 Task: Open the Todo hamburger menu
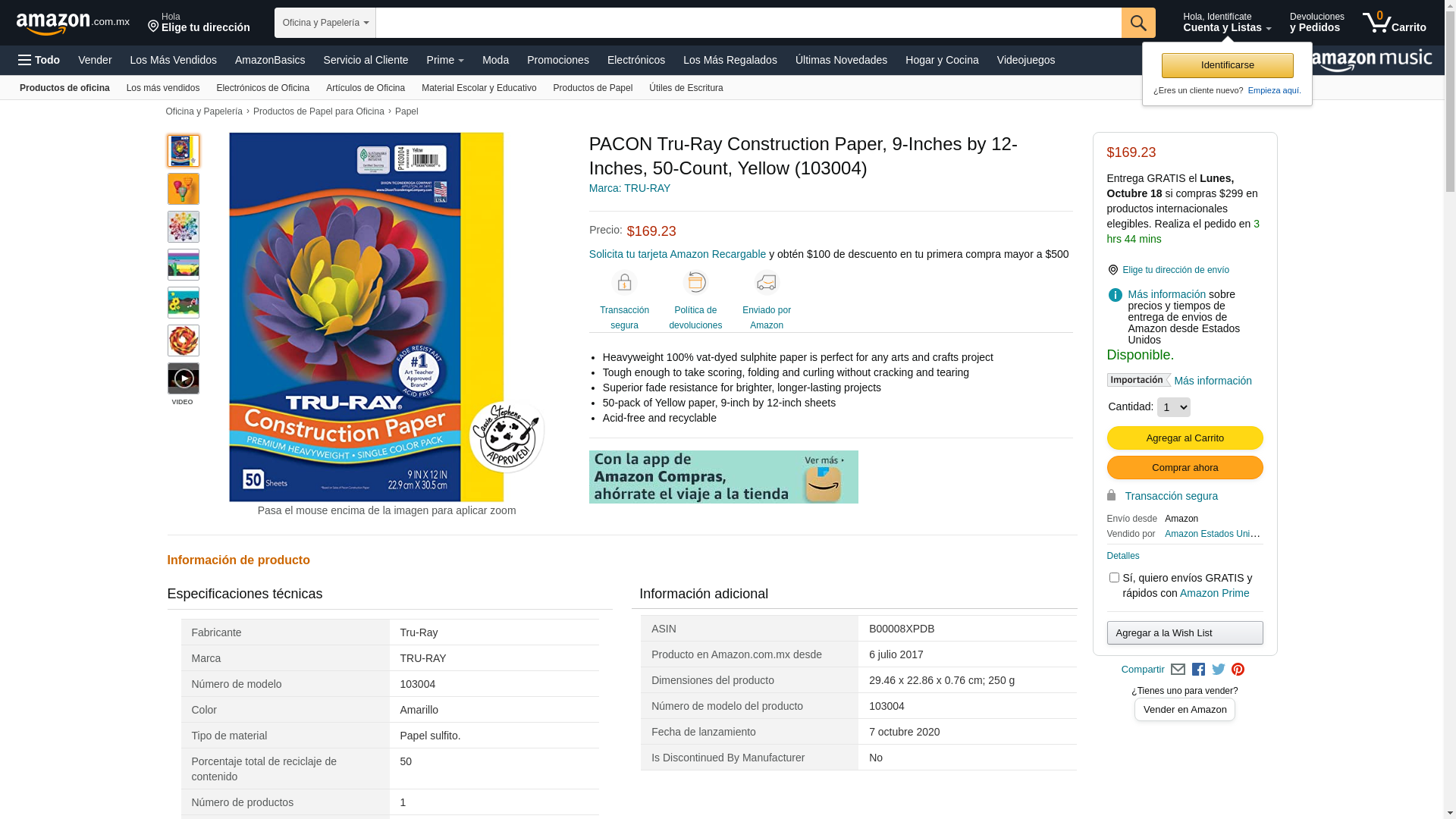click(x=39, y=60)
